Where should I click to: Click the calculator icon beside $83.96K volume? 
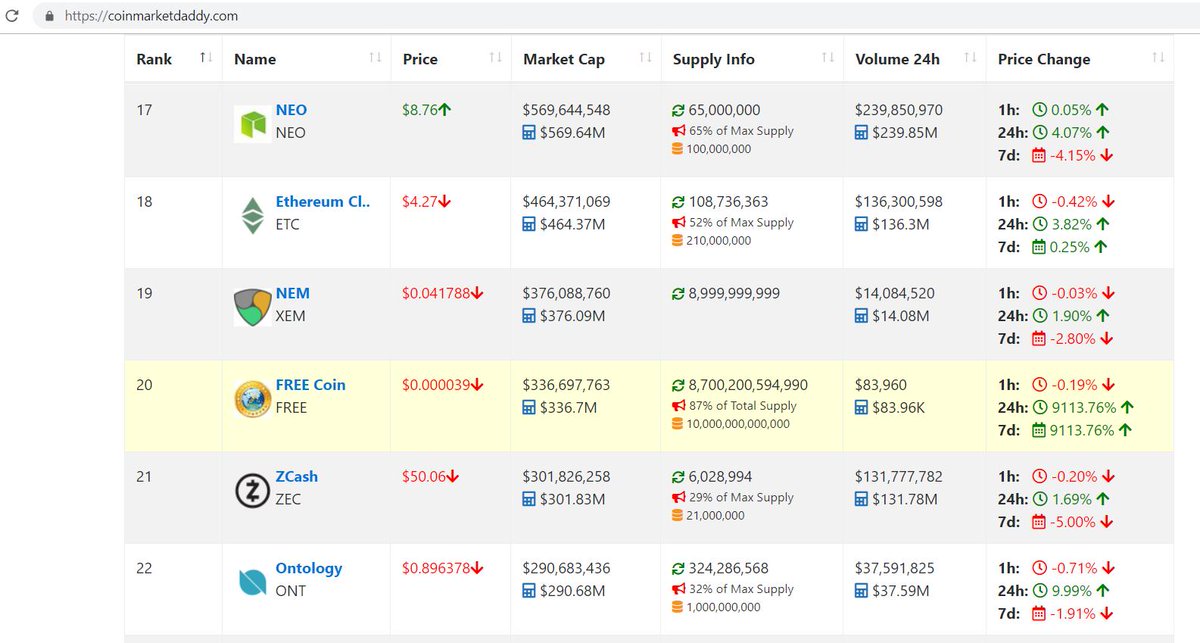[861, 408]
